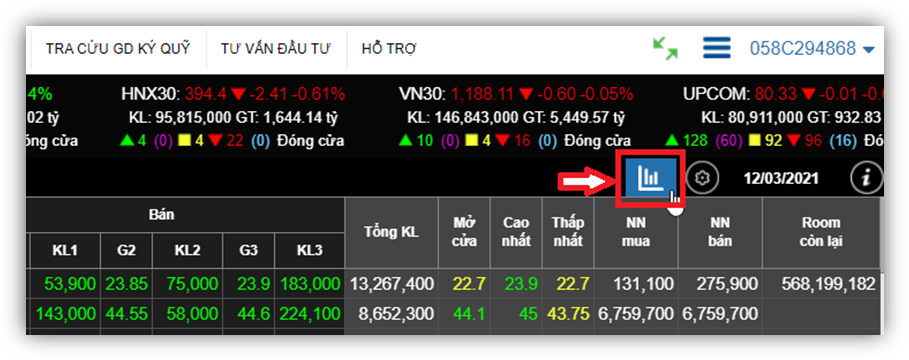Click the Cao nhất column header
This screenshot has width=909, height=360.
point(516,232)
